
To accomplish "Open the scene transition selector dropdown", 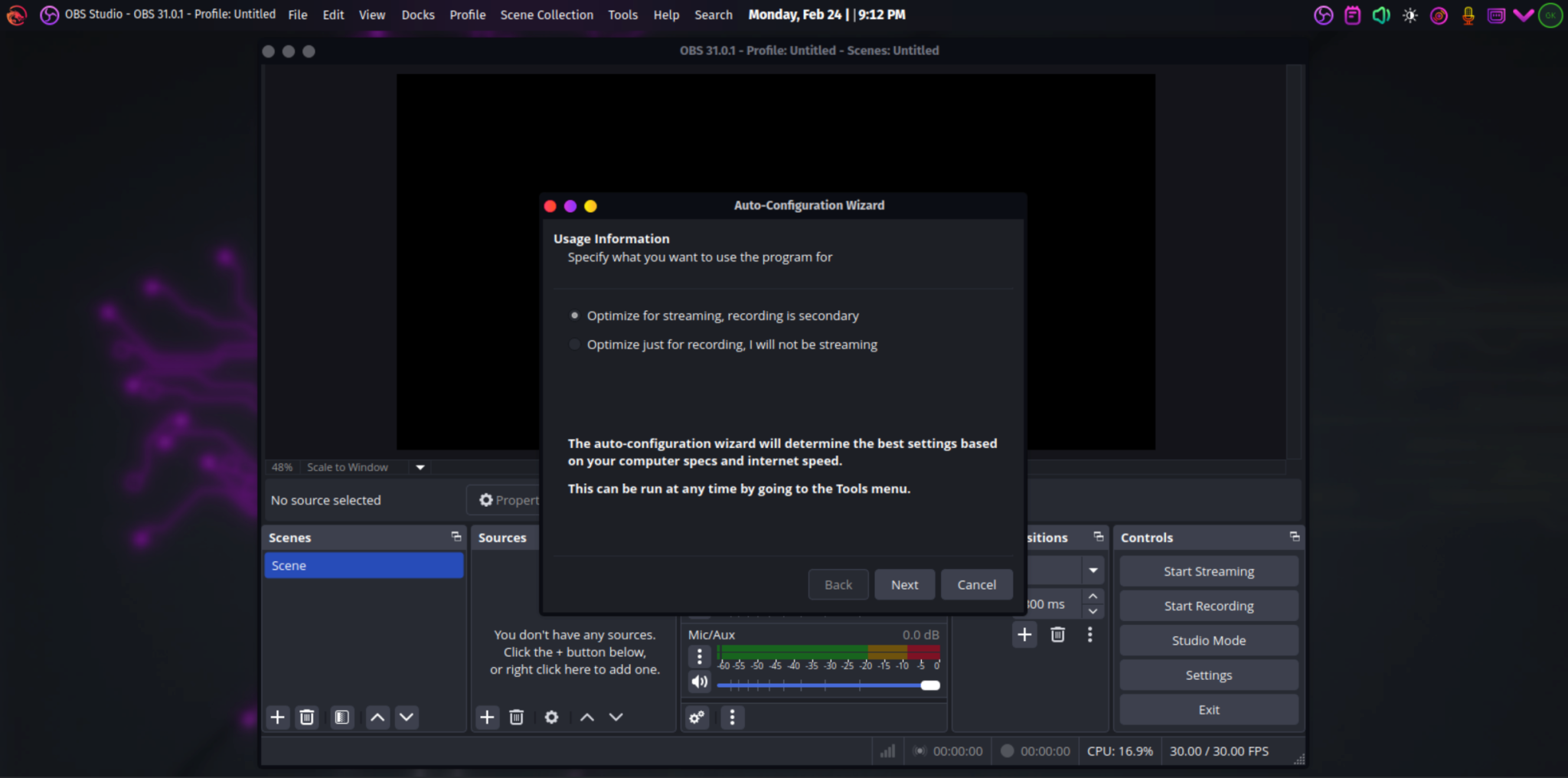I will [x=1093, y=570].
